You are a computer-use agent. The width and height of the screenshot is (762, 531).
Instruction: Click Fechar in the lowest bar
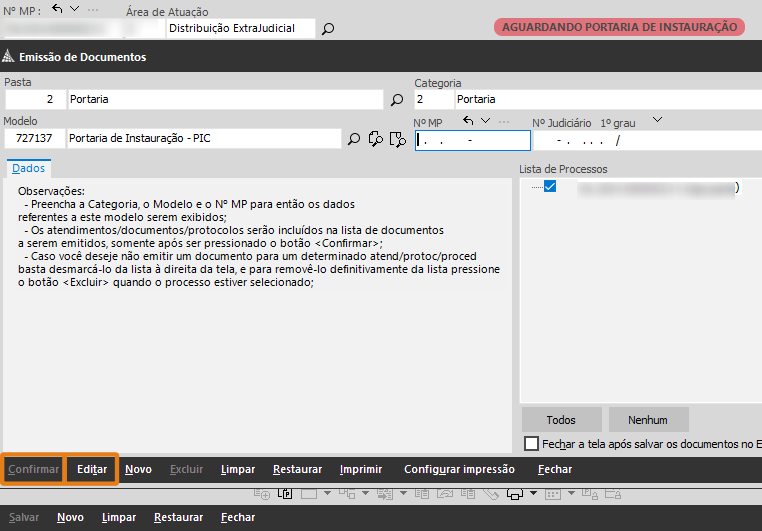pos(238,517)
